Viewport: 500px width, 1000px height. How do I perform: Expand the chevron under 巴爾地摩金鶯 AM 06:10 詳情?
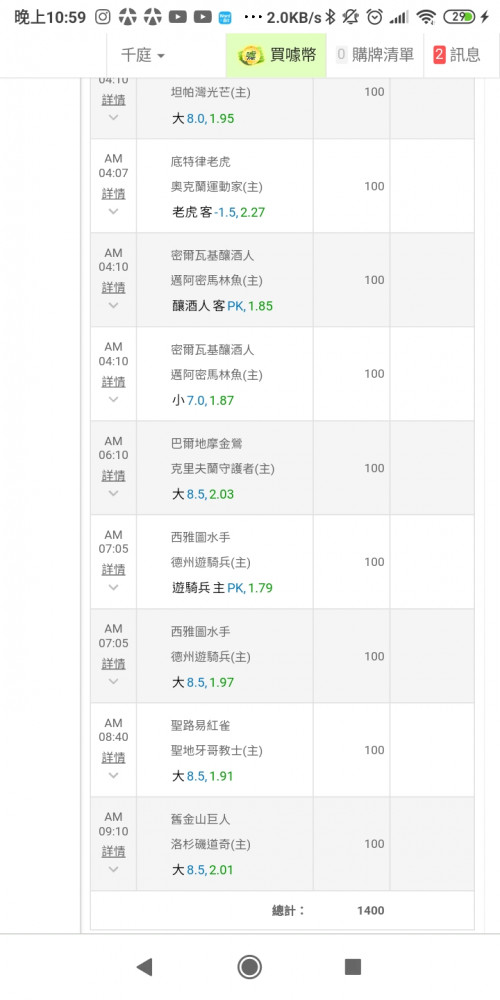(x=114, y=493)
